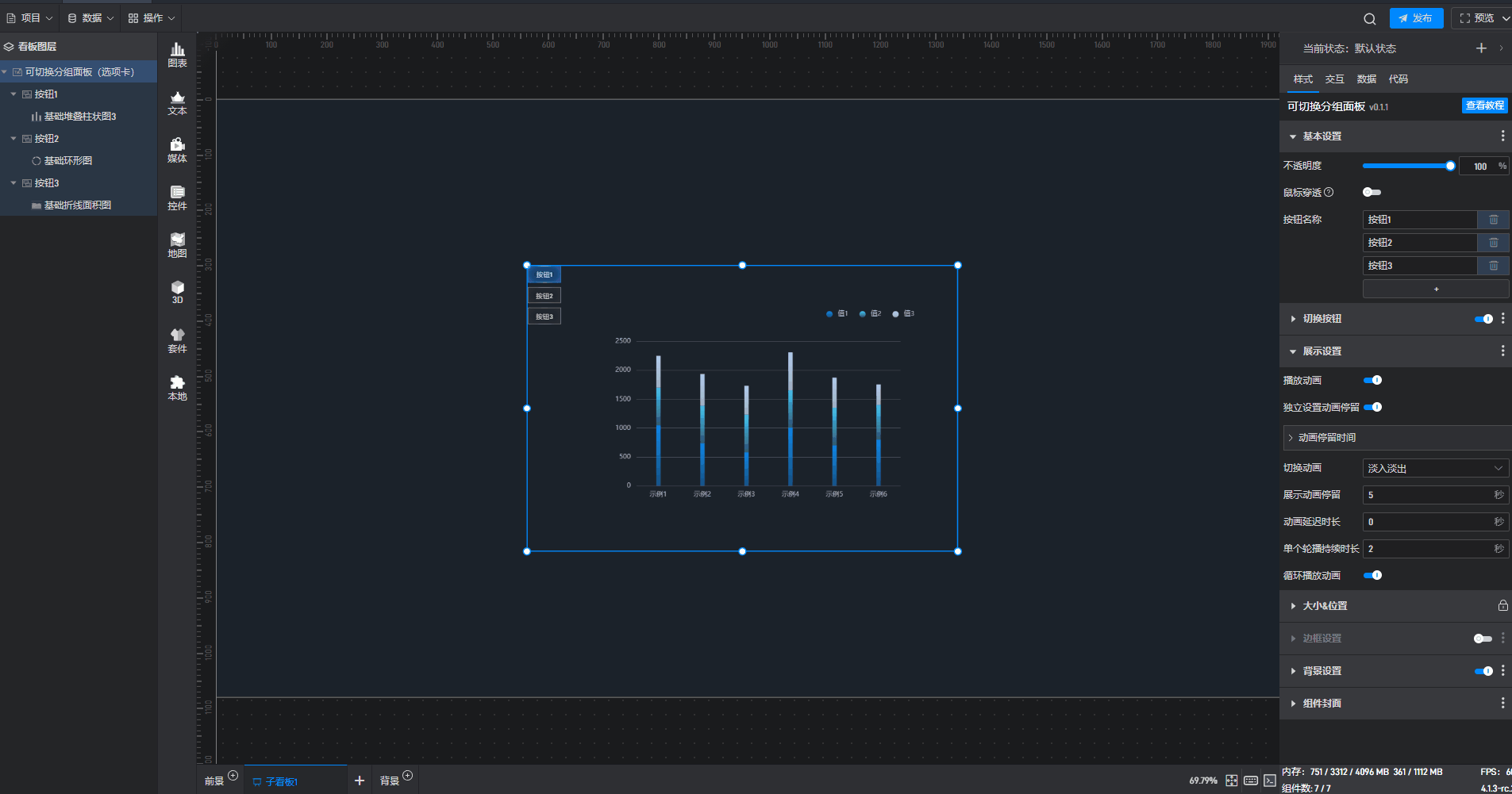
Task: Turn off the 循环播放动画 switch
Action: coord(1372,576)
